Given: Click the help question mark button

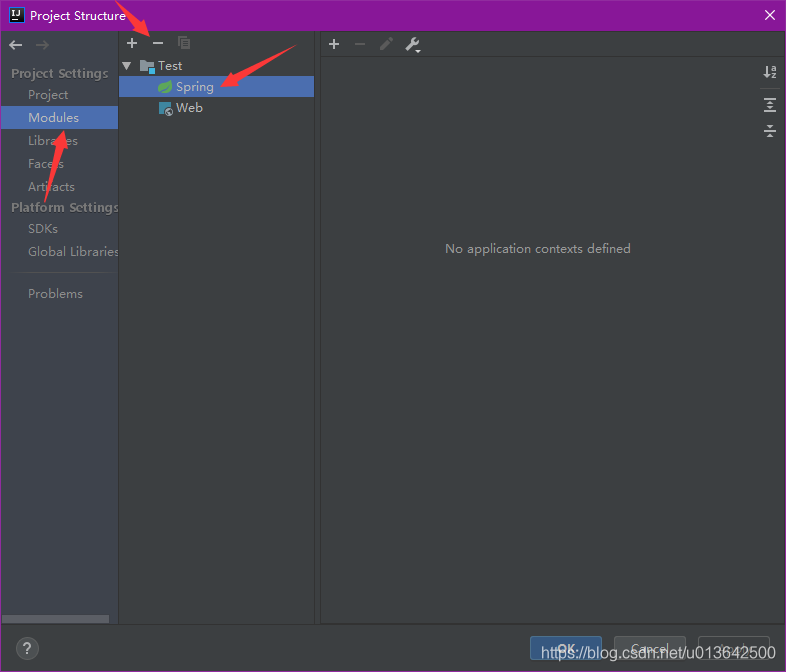Looking at the screenshot, I should point(27,648).
